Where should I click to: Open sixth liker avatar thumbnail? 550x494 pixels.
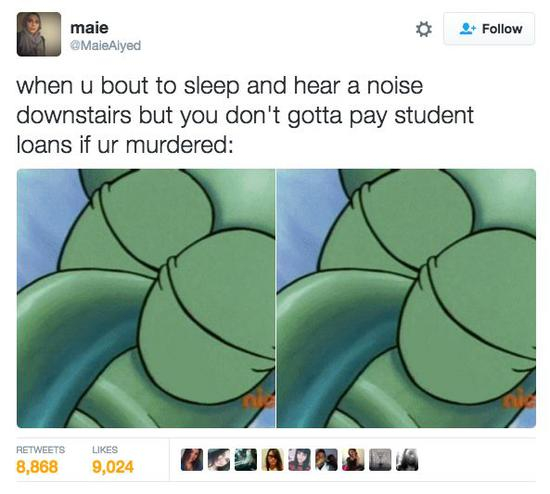pyautogui.click(x=326, y=460)
